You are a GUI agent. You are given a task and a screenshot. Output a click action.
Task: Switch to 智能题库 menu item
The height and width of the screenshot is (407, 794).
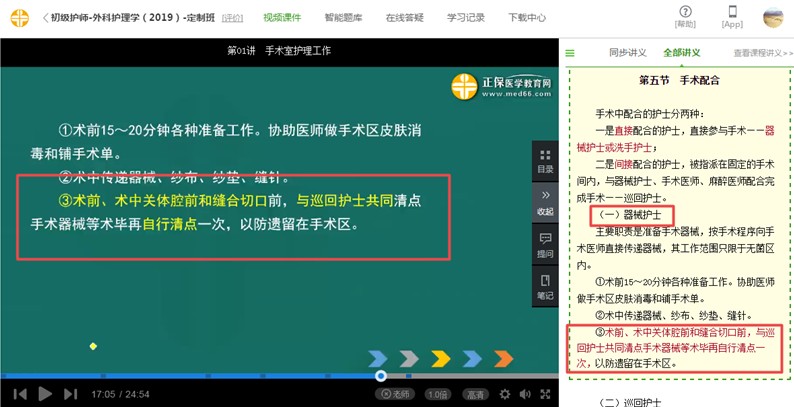pos(345,18)
